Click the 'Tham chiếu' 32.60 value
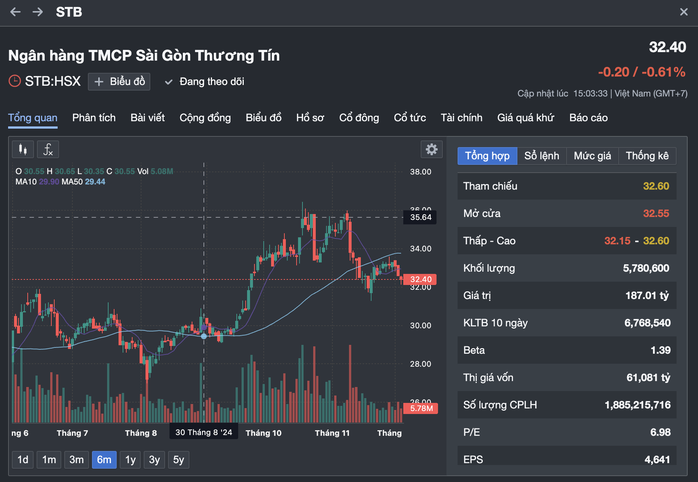The image size is (698, 482). click(656, 186)
